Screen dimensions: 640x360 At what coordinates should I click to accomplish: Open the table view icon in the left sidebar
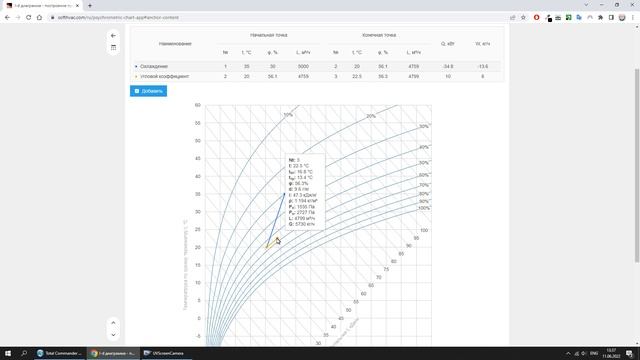pyautogui.click(x=113, y=48)
